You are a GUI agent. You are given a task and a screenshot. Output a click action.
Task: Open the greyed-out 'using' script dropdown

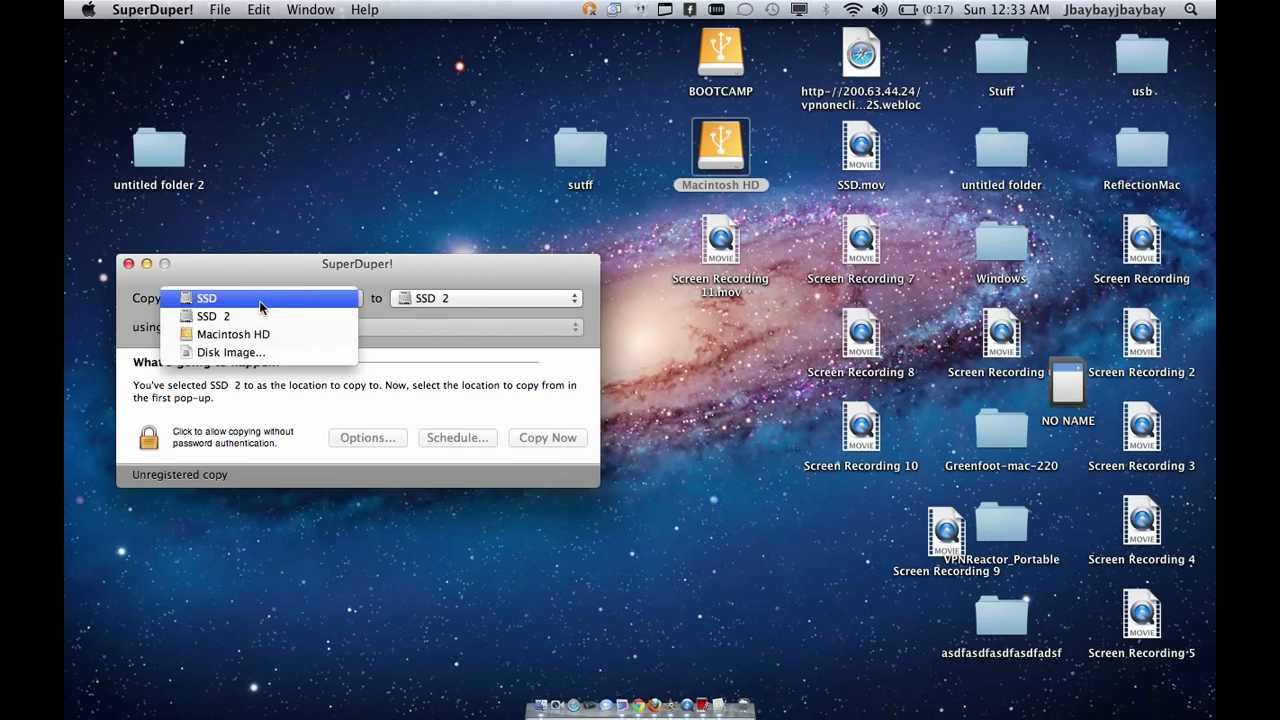tap(470, 327)
